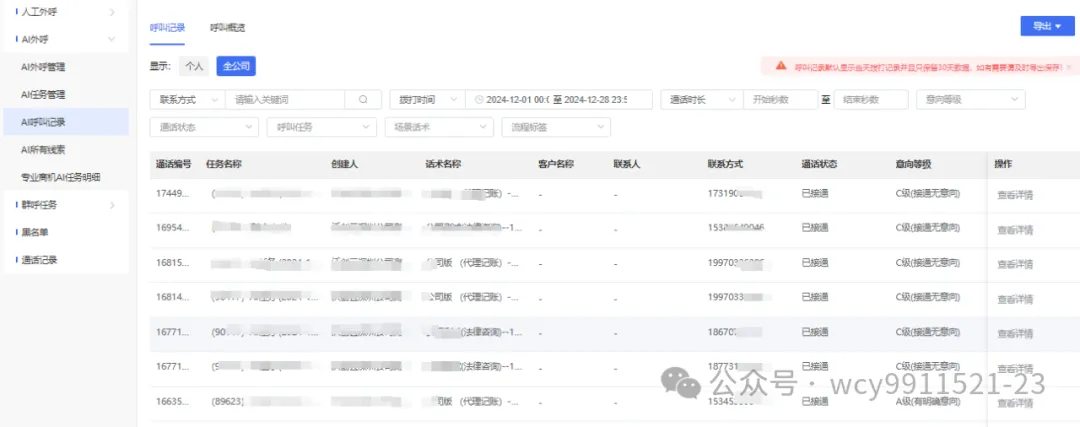Open the 场景话术 filter dropdown
This screenshot has height=427, width=1080.
(x=439, y=127)
